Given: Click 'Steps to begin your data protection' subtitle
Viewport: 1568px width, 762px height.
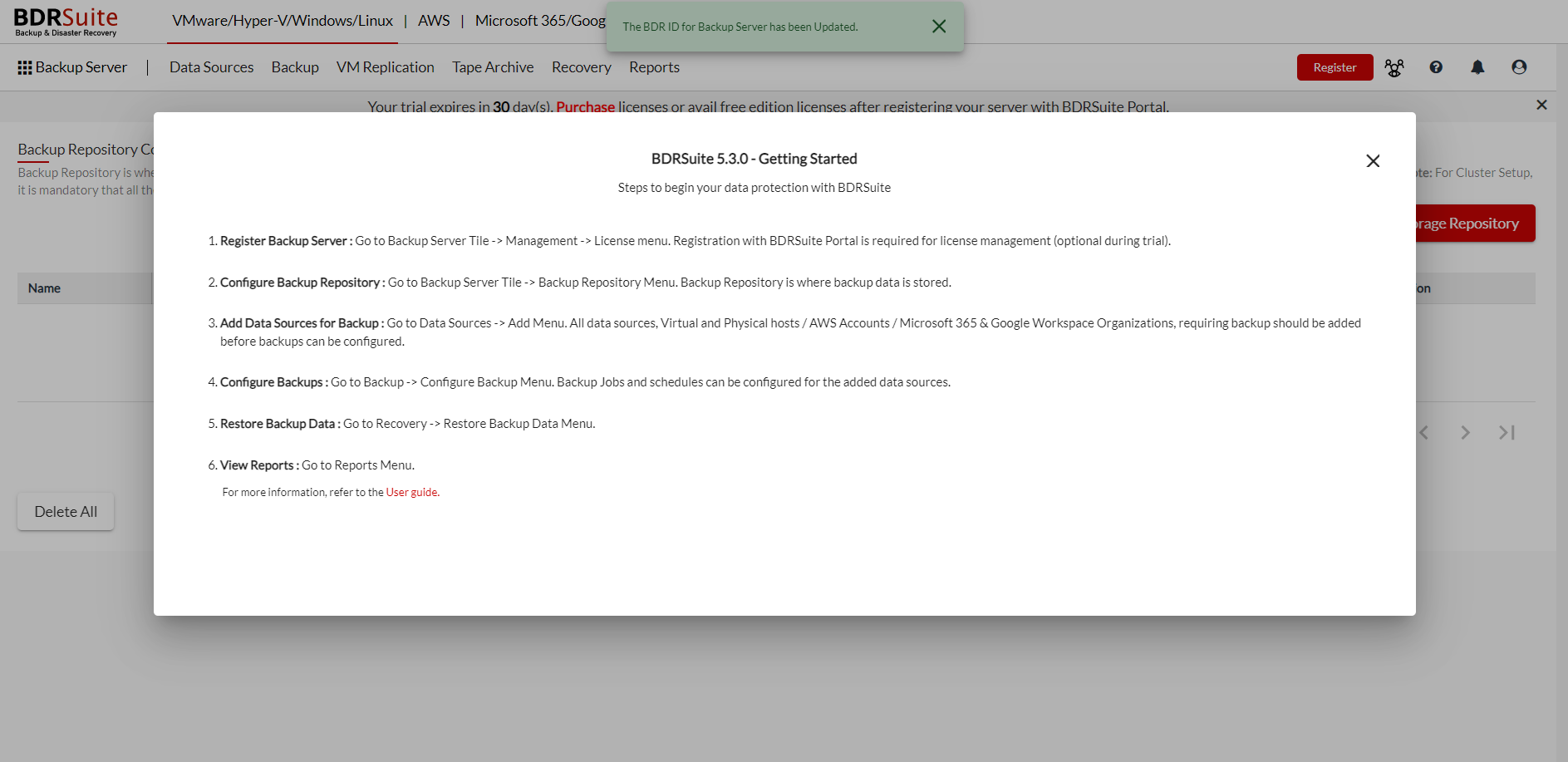Looking at the screenshot, I should [754, 188].
